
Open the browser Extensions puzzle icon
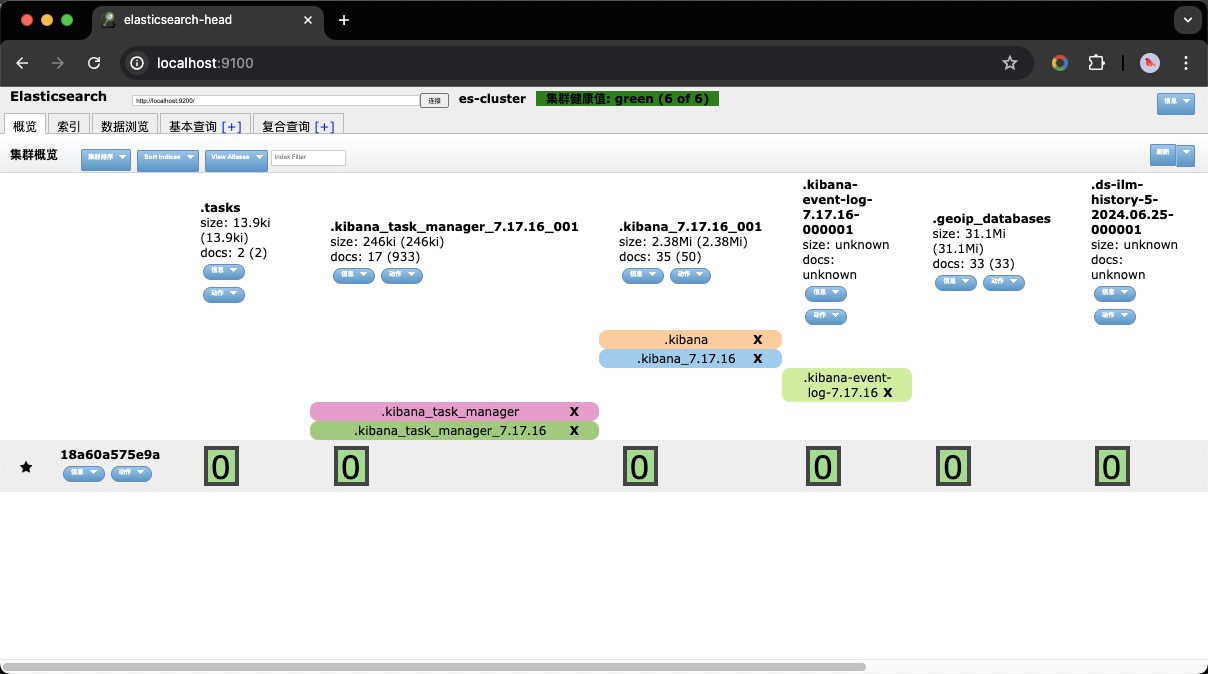pos(1096,63)
